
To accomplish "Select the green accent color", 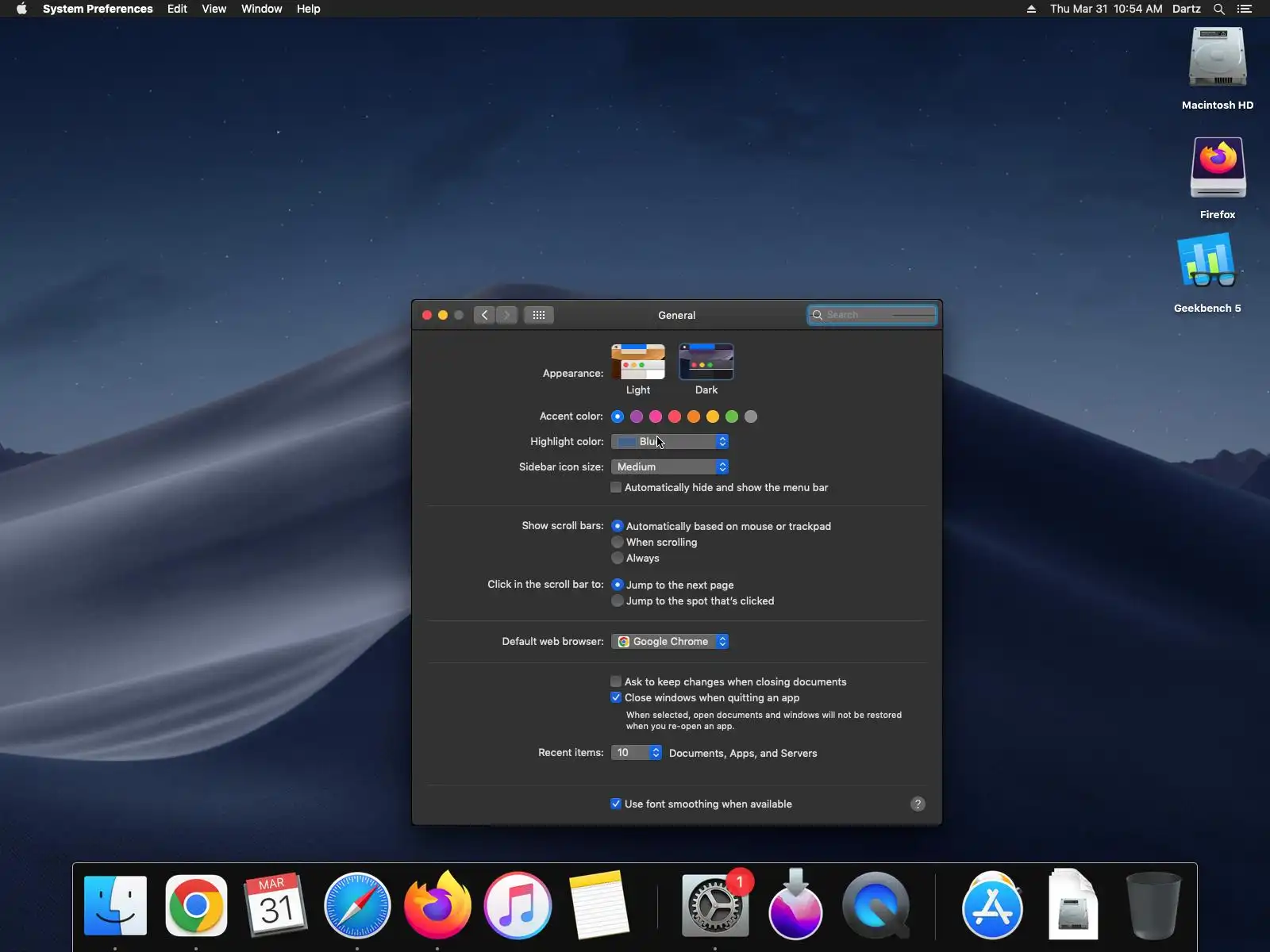I will [732, 416].
